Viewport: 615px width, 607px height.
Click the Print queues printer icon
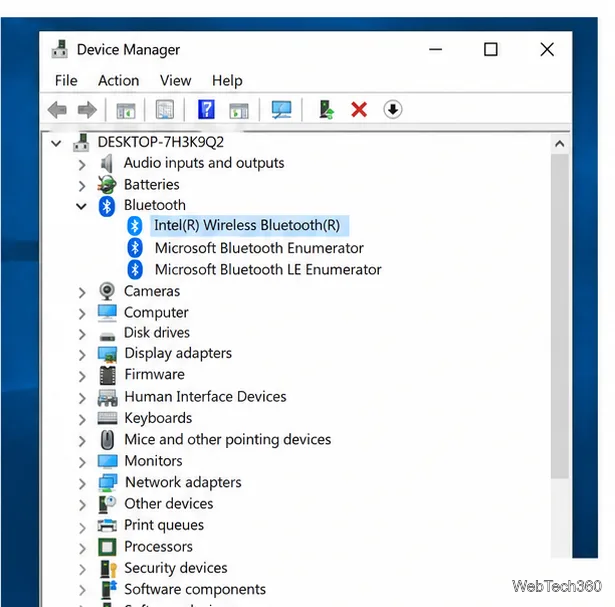(x=107, y=525)
